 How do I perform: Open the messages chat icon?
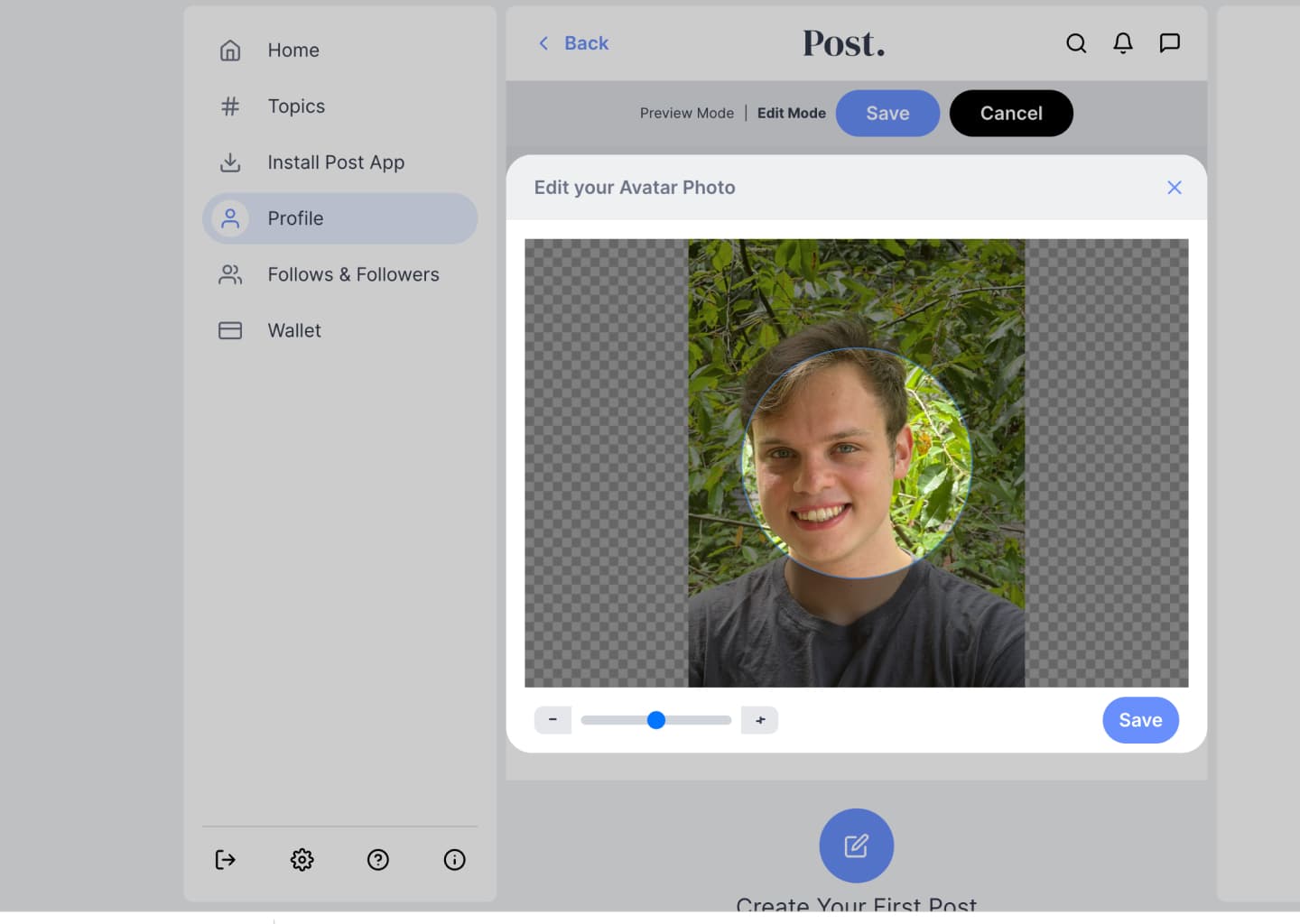(x=1169, y=43)
